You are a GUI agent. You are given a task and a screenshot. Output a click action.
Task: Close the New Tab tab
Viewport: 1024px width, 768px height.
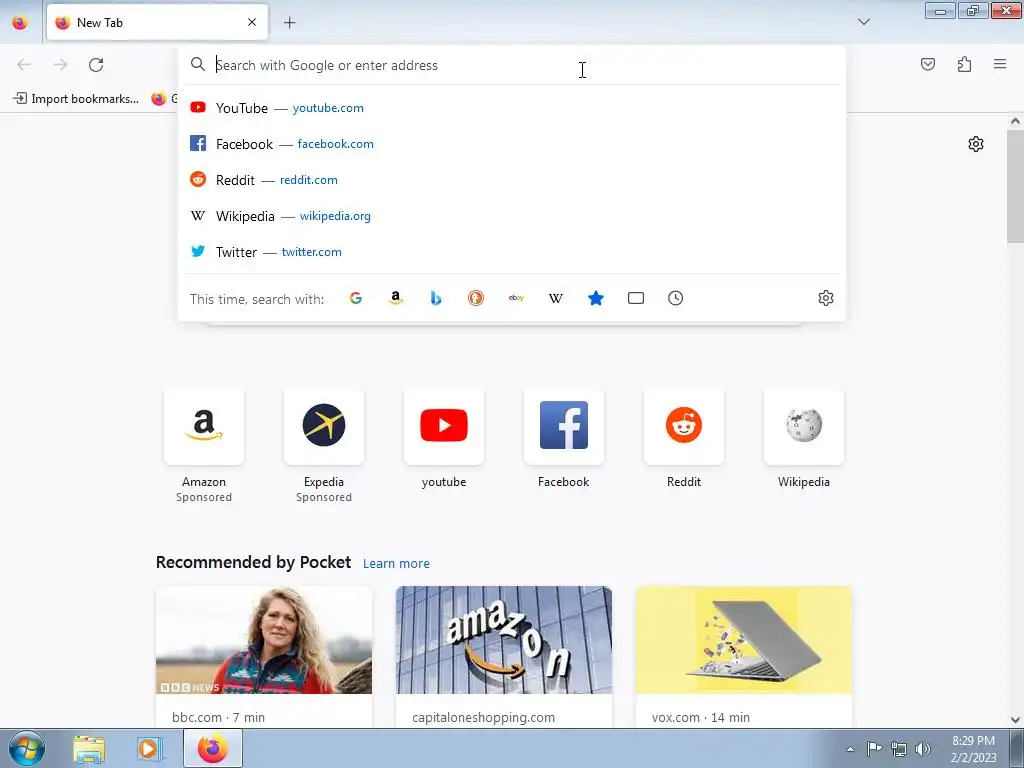point(252,22)
